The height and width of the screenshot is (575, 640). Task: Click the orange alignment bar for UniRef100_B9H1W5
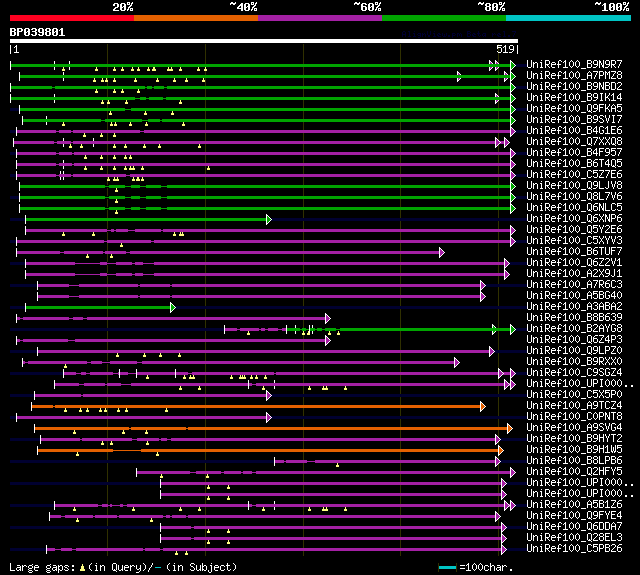[269, 451]
